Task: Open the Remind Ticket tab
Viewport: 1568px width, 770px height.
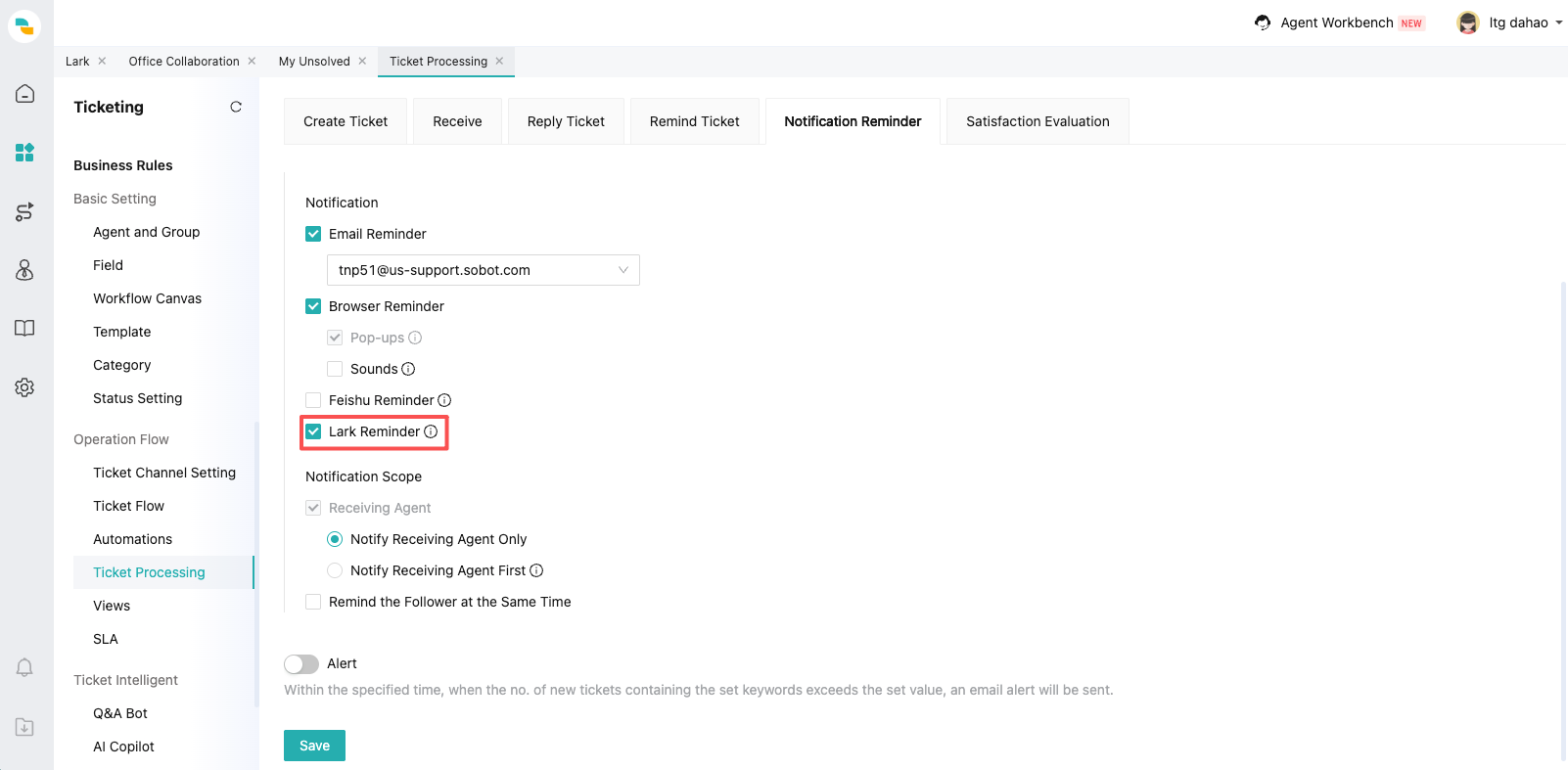Action: click(x=694, y=121)
